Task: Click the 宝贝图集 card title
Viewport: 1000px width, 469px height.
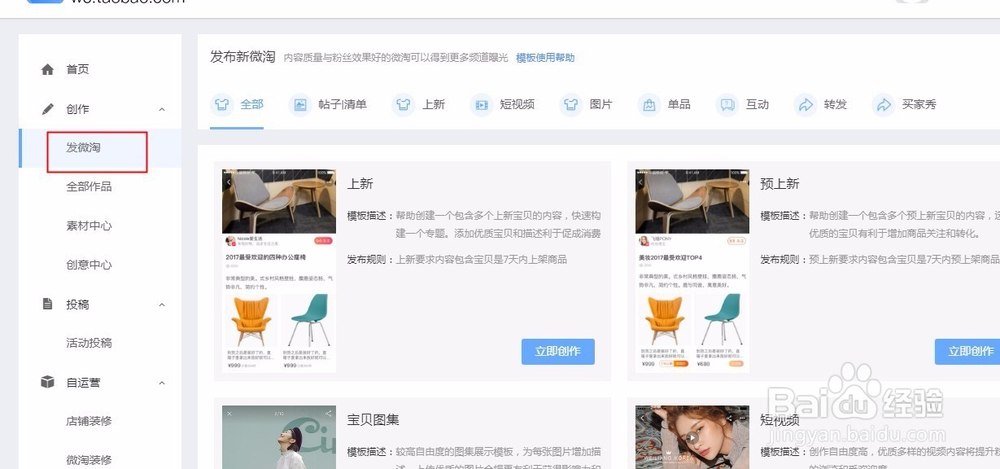Action: point(373,420)
